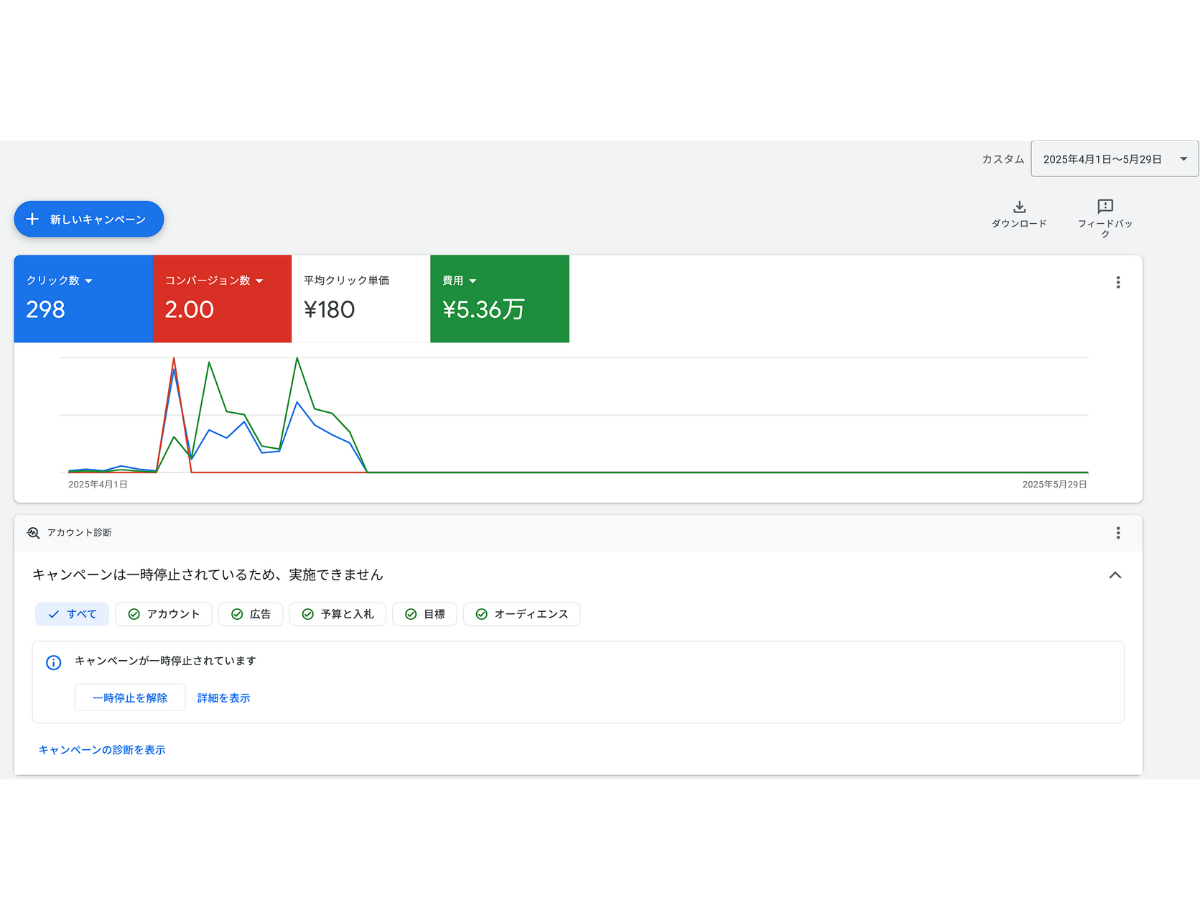
Task: Toggle the アカウント filter chip
Action: pyautogui.click(x=164, y=614)
